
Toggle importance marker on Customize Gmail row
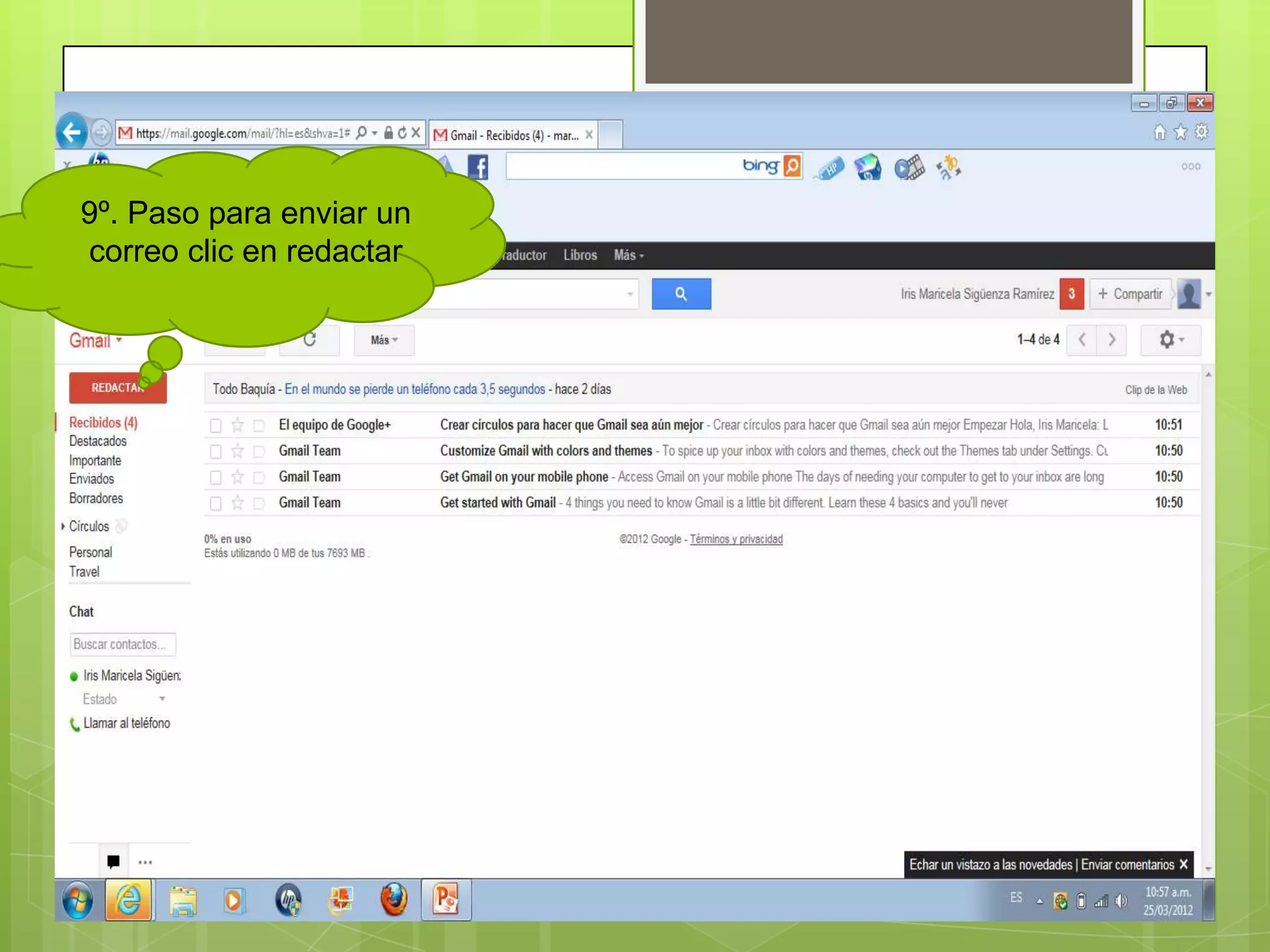click(x=259, y=452)
